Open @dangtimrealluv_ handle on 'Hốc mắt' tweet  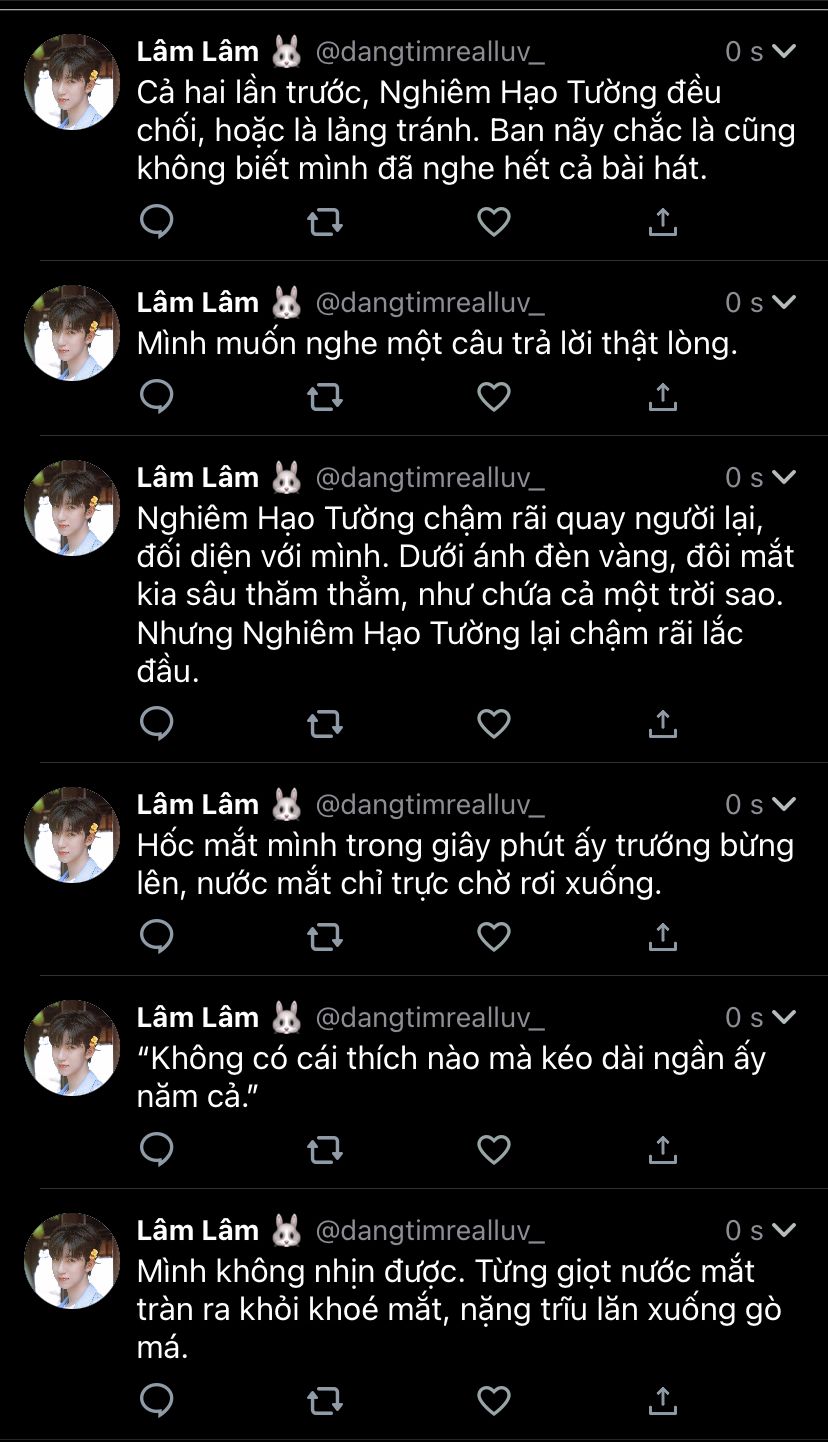[430, 804]
